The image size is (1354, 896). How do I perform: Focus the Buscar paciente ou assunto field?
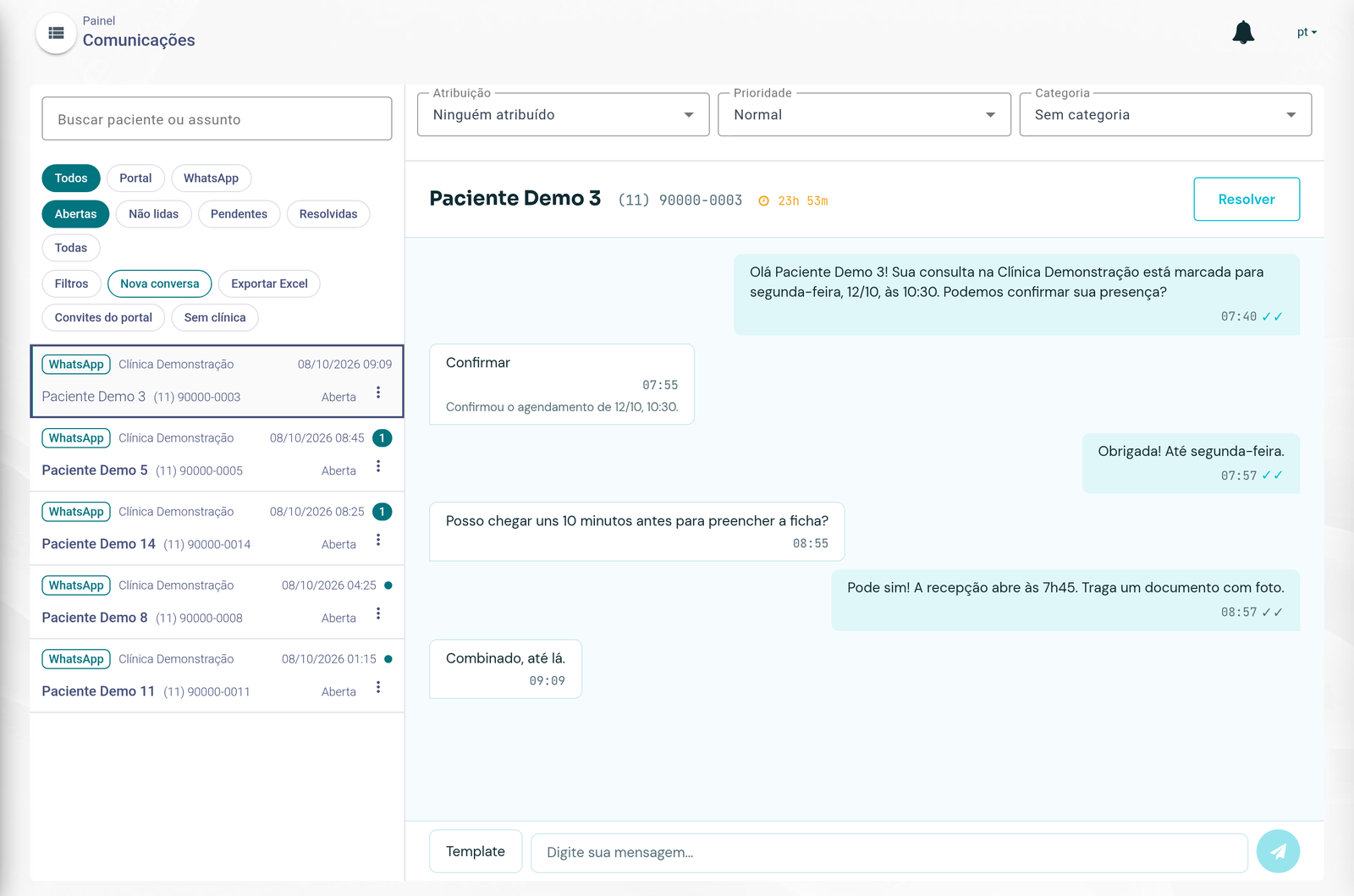pos(217,119)
